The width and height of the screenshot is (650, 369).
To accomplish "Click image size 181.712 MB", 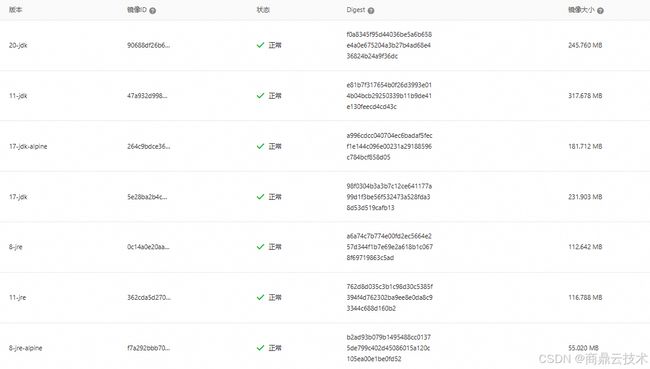I will [x=585, y=146].
